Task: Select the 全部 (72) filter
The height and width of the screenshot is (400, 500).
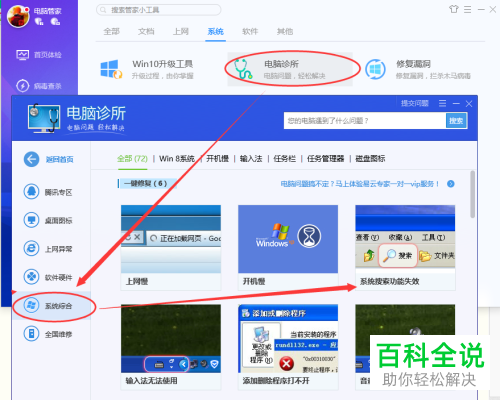Action: (132, 159)
